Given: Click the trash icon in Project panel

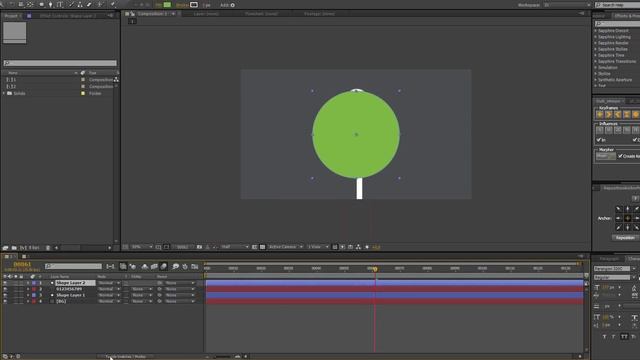Looking at the screenshot, I should [48, 248].
